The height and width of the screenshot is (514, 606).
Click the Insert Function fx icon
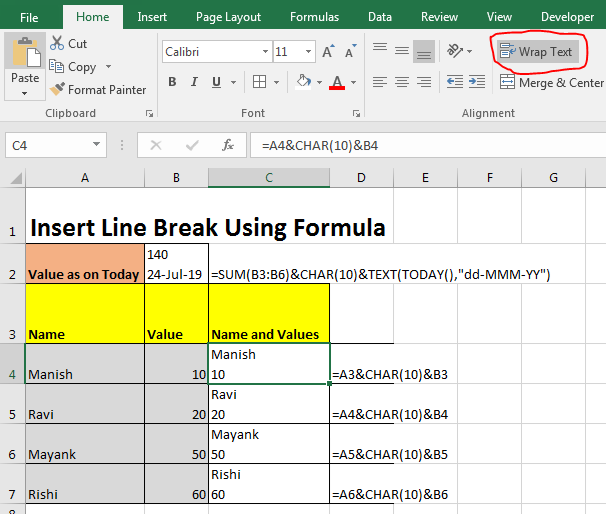[x=228, y=145]
